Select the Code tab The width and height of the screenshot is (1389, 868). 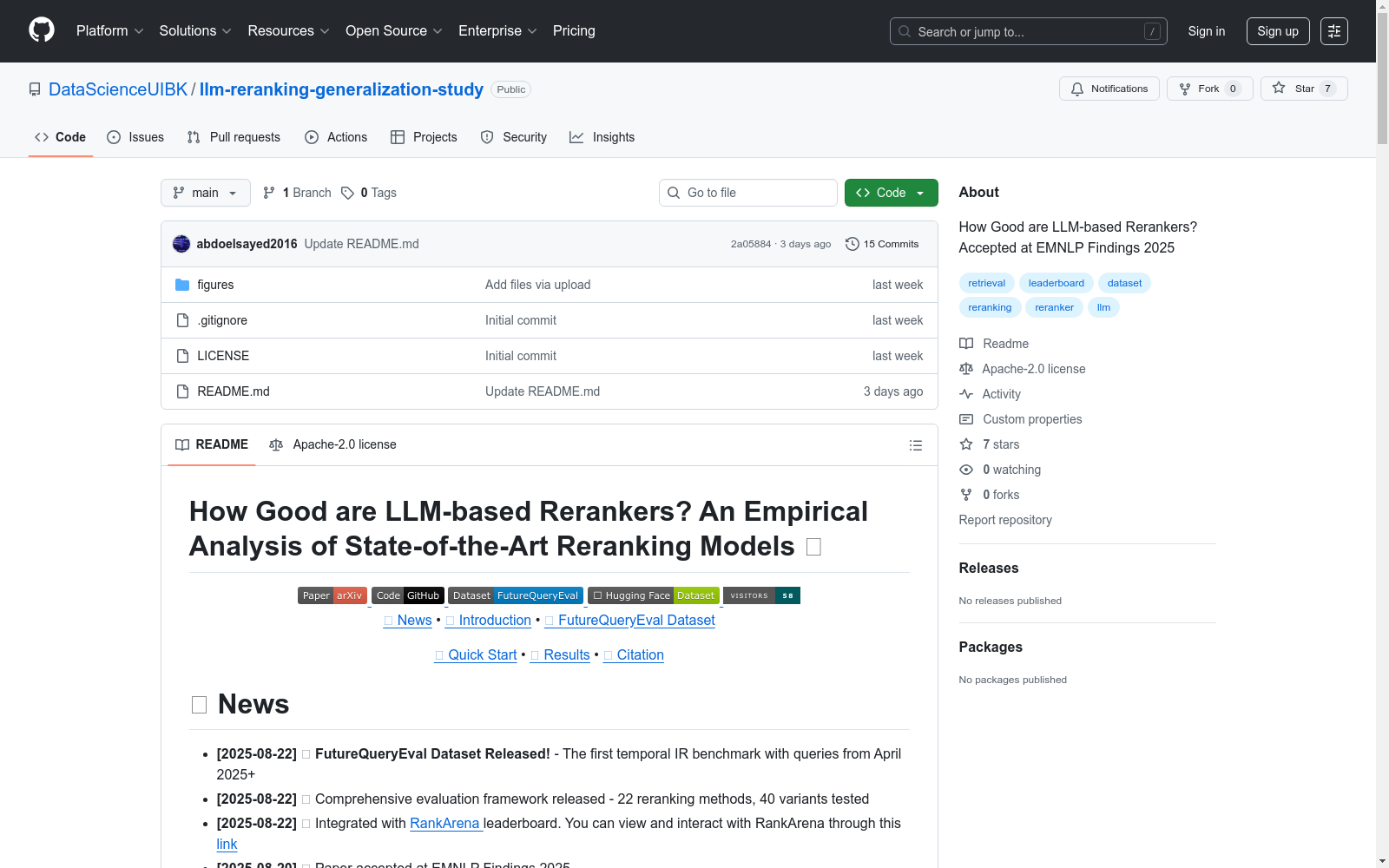pos(61,137)
